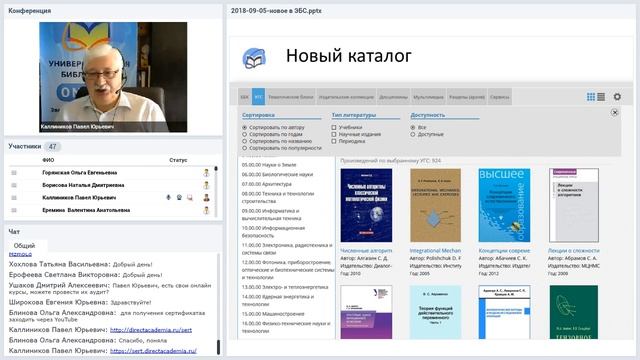The image size is (640, 360).
Task: Select Все availability radio button
Action: 413,127
